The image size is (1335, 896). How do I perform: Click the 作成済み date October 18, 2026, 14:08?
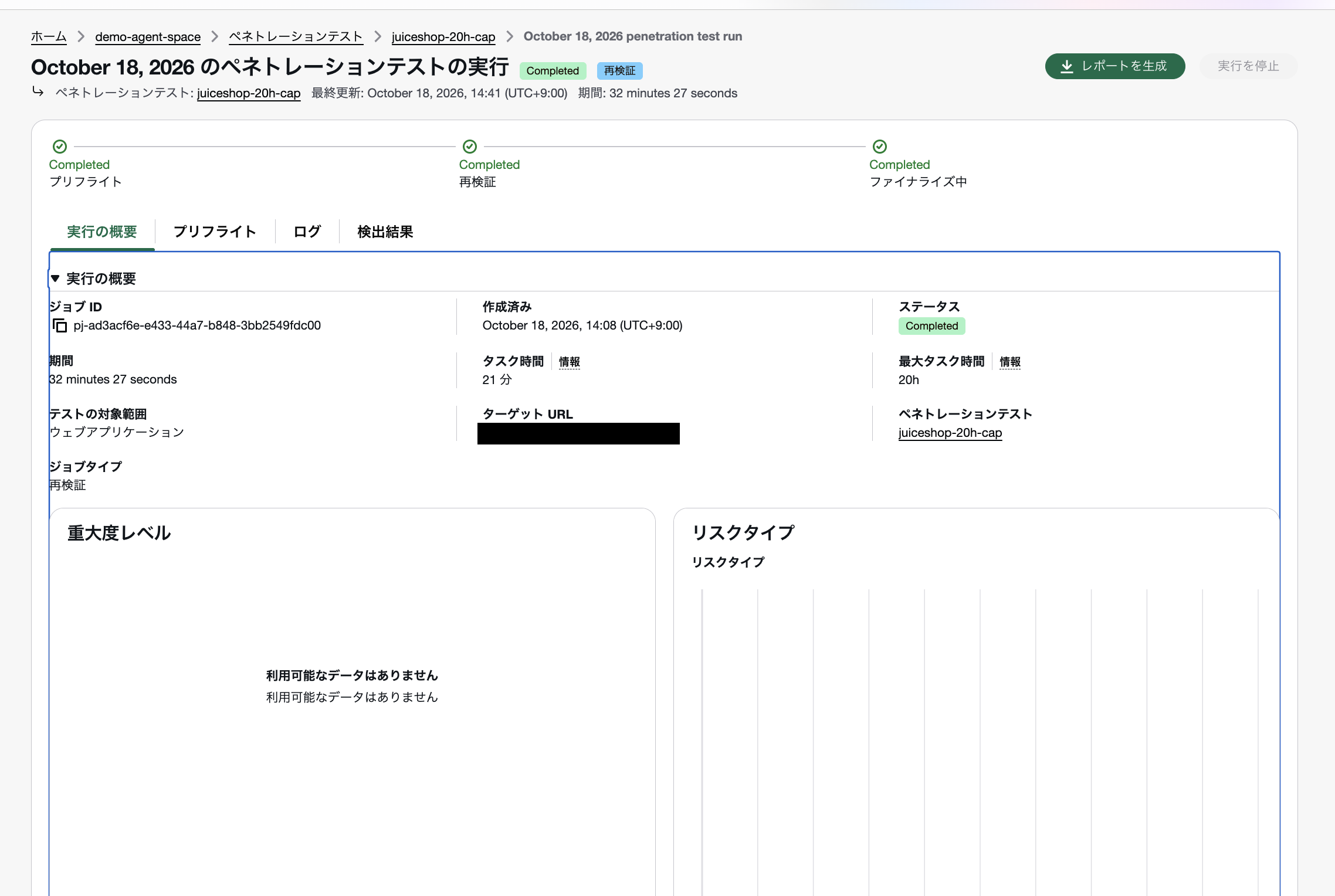(x=582, y=325)
